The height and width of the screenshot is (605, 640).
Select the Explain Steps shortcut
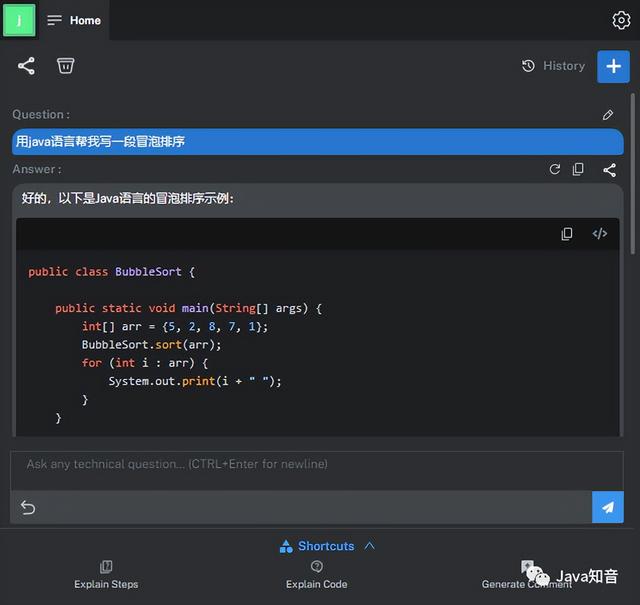106,574
